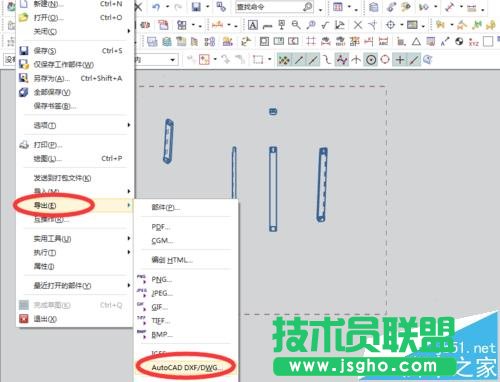
Task: Click the checkmark surface finish symbol icon
Action: point(325,25)
